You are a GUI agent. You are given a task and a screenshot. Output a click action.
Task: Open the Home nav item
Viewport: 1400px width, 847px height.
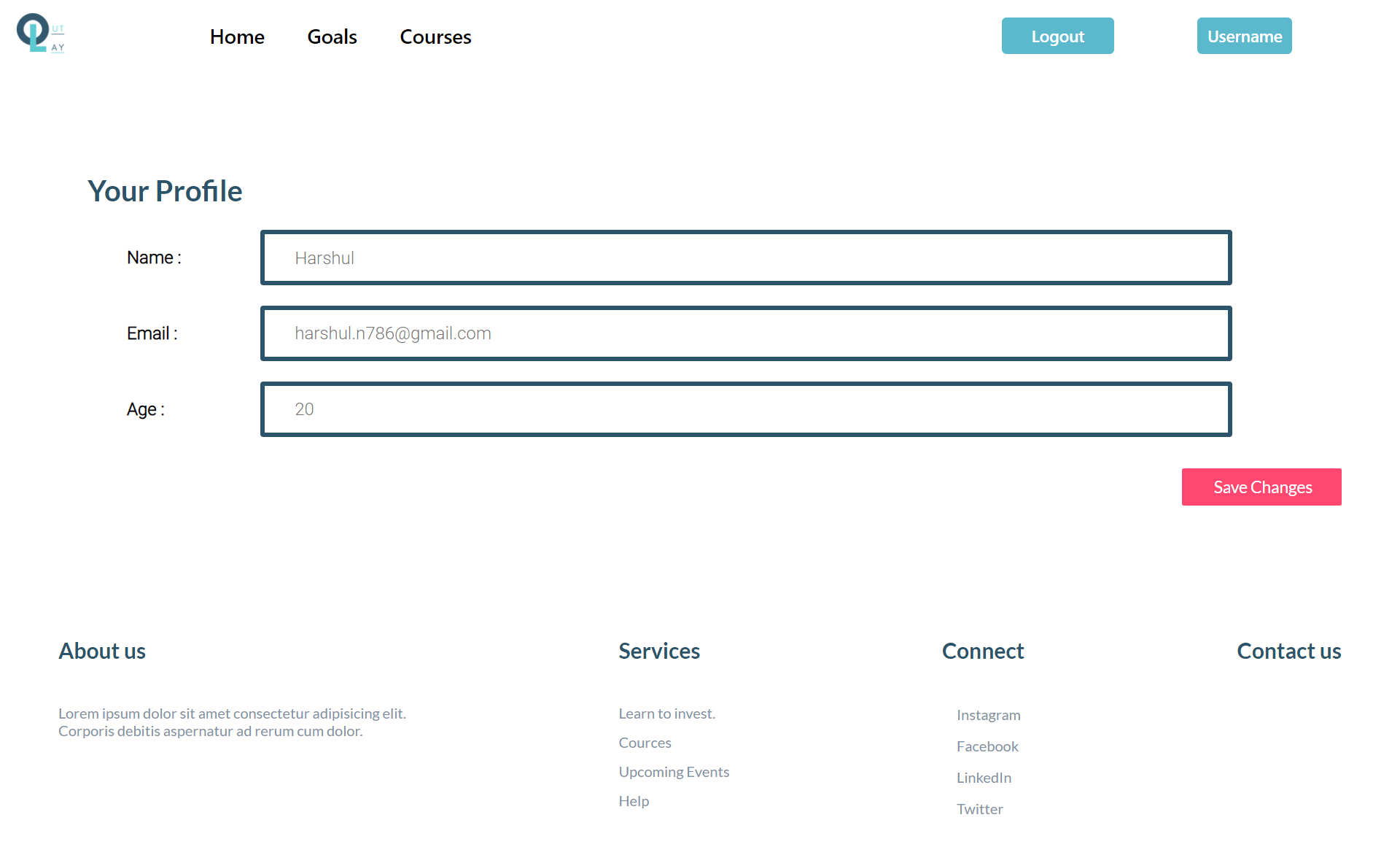237,36
